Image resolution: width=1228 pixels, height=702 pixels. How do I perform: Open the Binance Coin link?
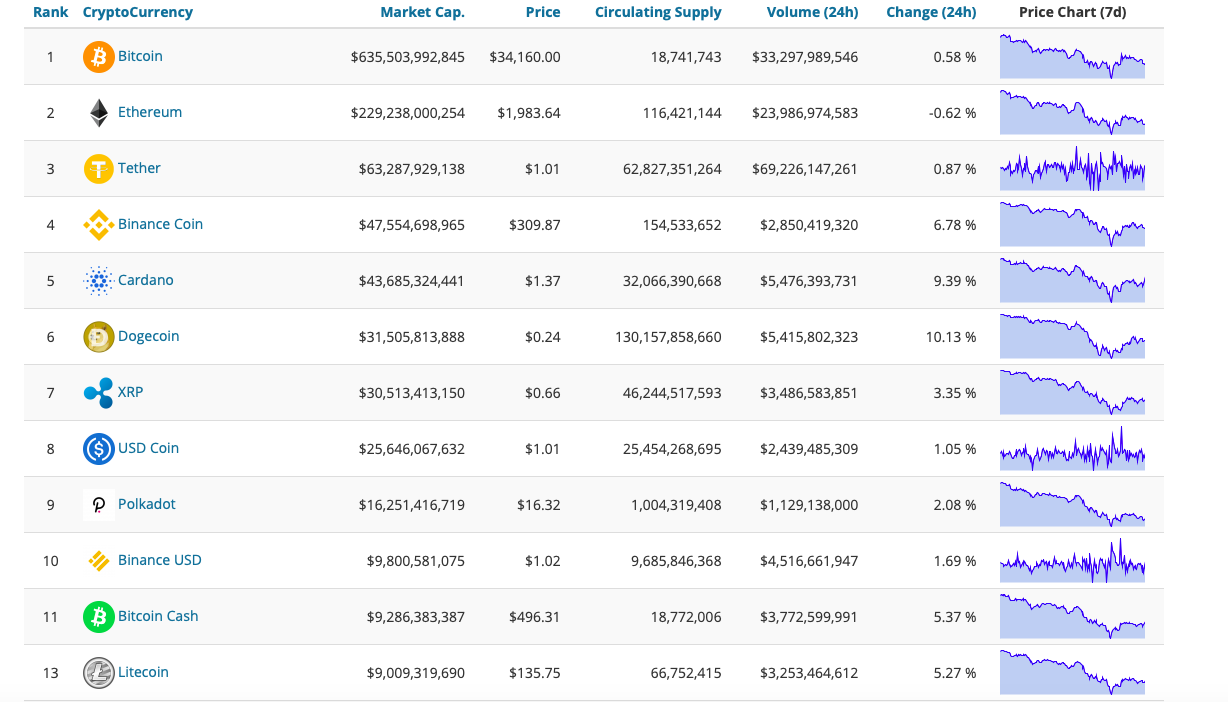coord(160,224)
